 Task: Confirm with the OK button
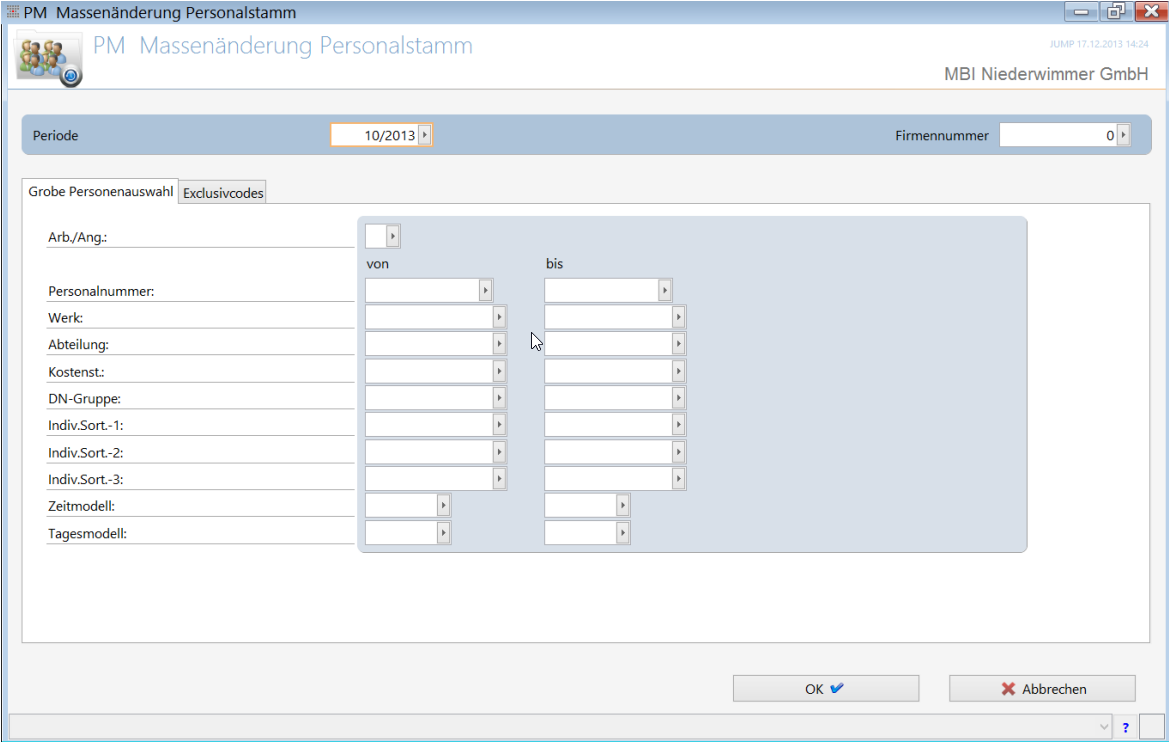click(x=825, y=689)
